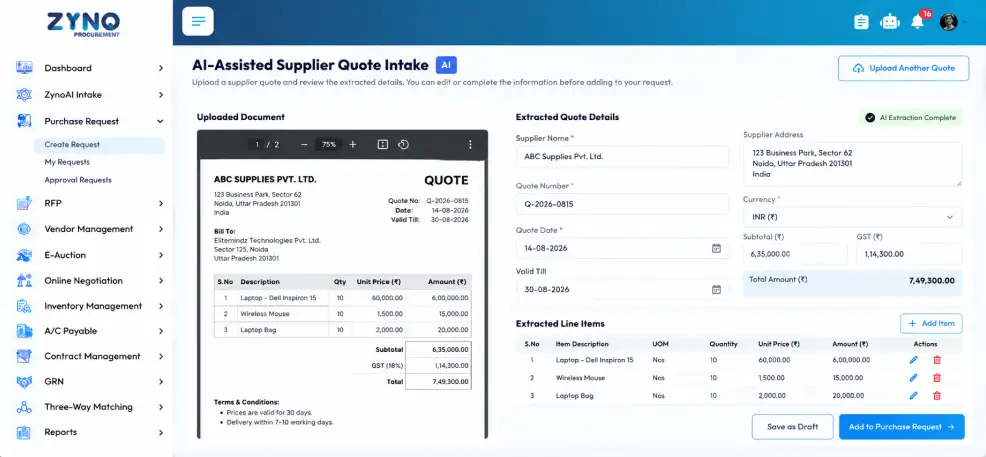Open the GRN menu item
The height and width of the screenshot is (457, 986).
tap(91, 382)
